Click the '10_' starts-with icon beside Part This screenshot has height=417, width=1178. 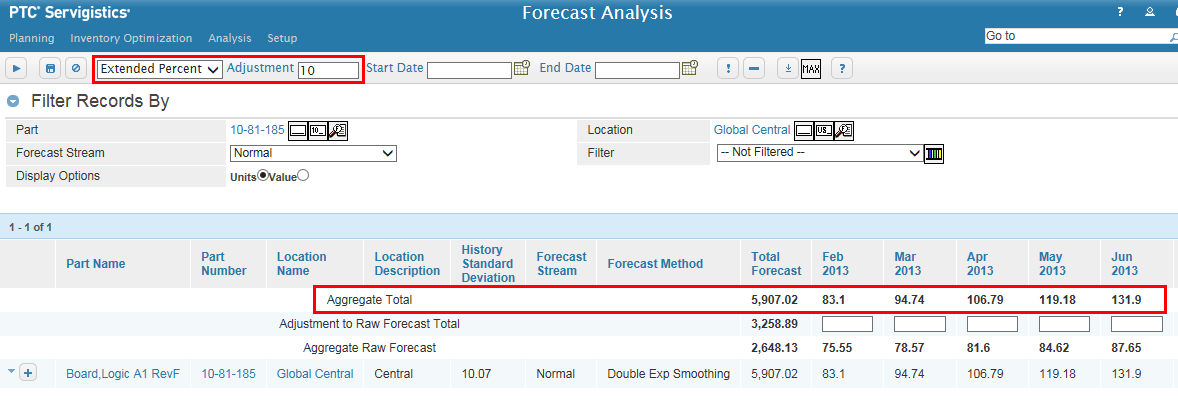(318, 131)
